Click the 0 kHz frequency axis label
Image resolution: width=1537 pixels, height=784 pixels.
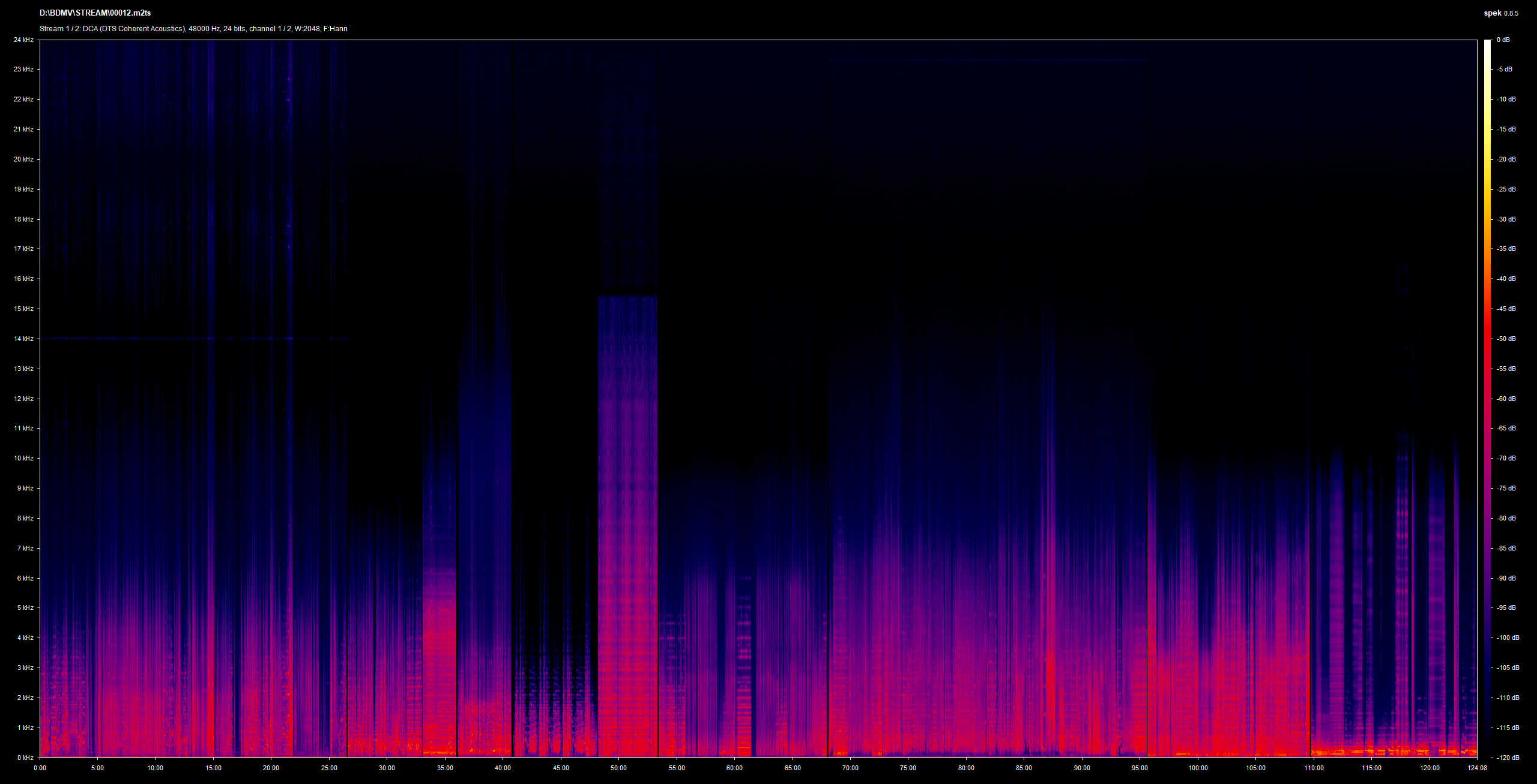click(25, 758)
